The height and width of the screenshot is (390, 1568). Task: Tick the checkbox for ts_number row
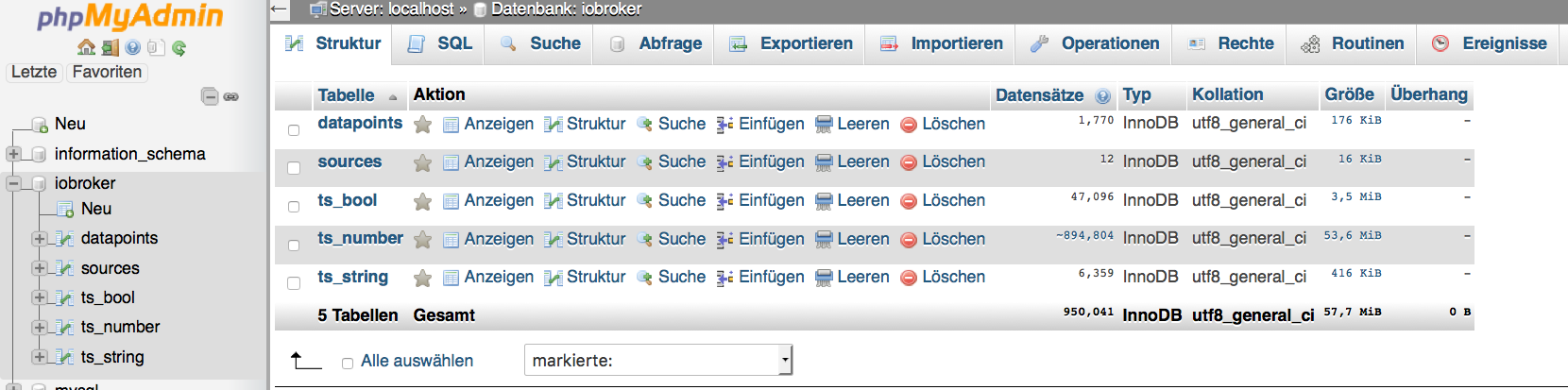294,246
